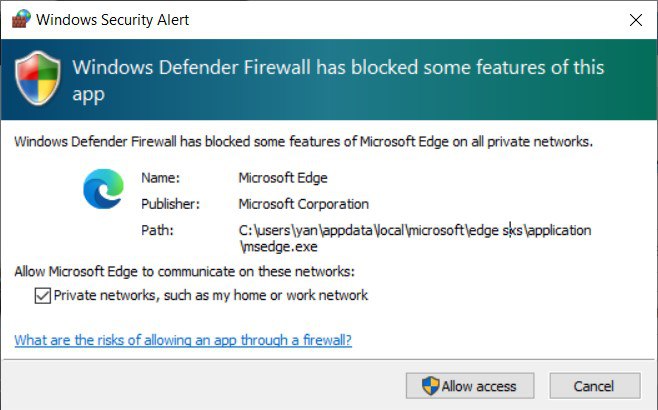Click the Microsoft Edge name value
The image size is (658, 410).
pyautogui.click(x=283, y=178)
